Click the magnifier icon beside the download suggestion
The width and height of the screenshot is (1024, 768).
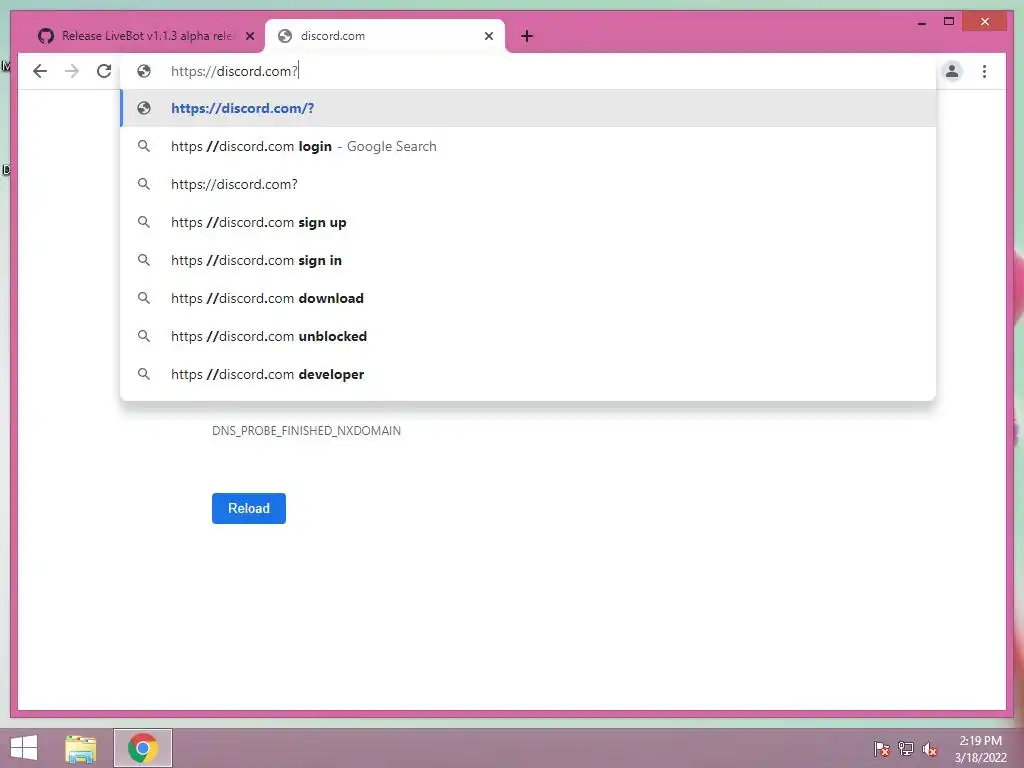[x=144, y=298]
